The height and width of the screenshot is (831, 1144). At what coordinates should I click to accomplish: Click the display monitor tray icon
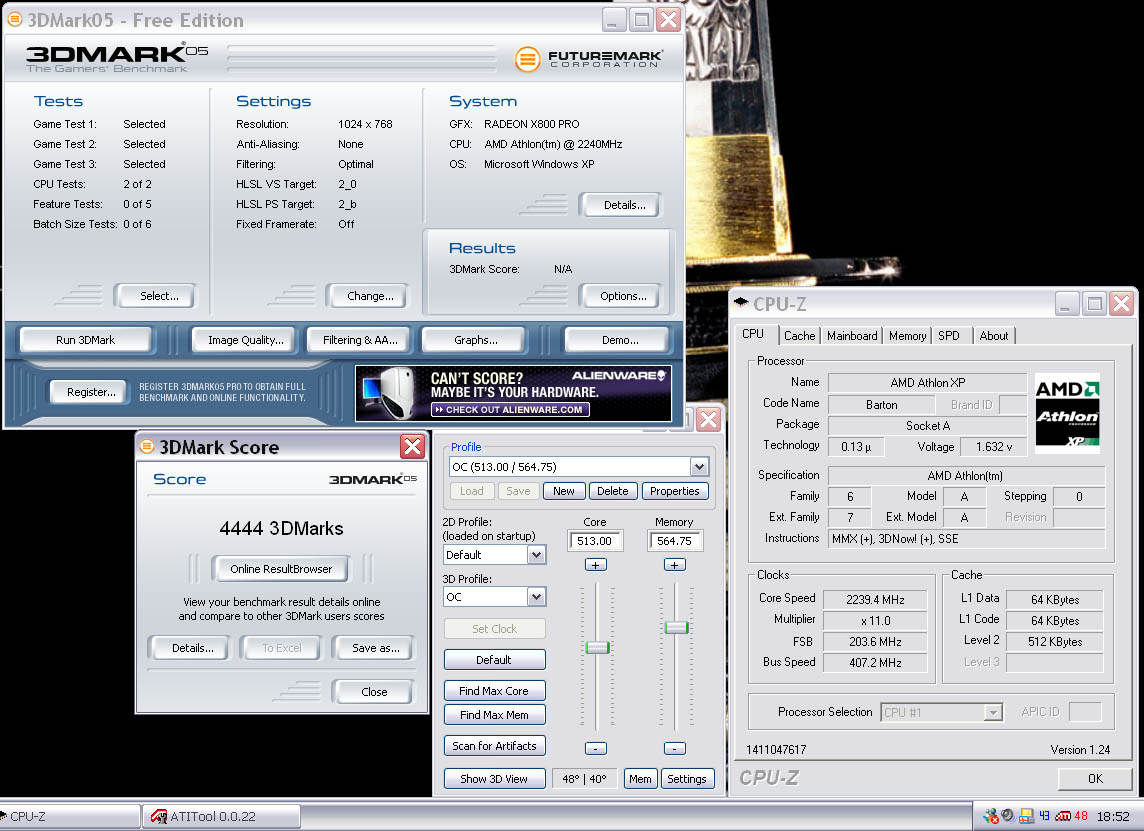click(x=1026, y=816)
